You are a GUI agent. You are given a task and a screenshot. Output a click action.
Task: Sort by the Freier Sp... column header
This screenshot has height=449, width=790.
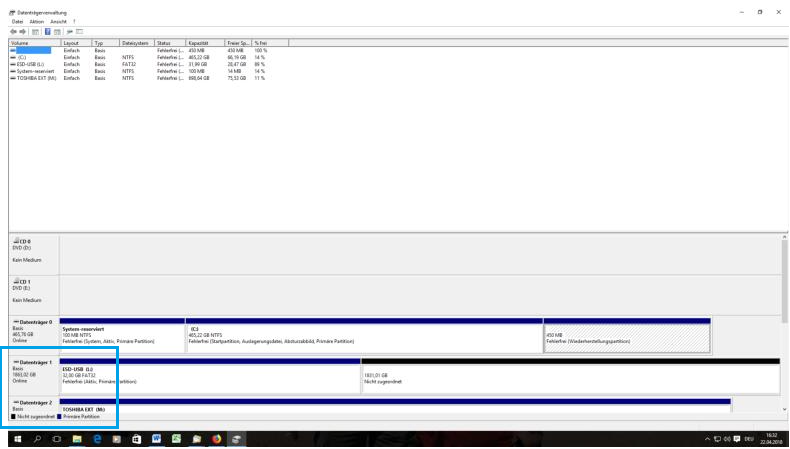(x=239, y=43)
